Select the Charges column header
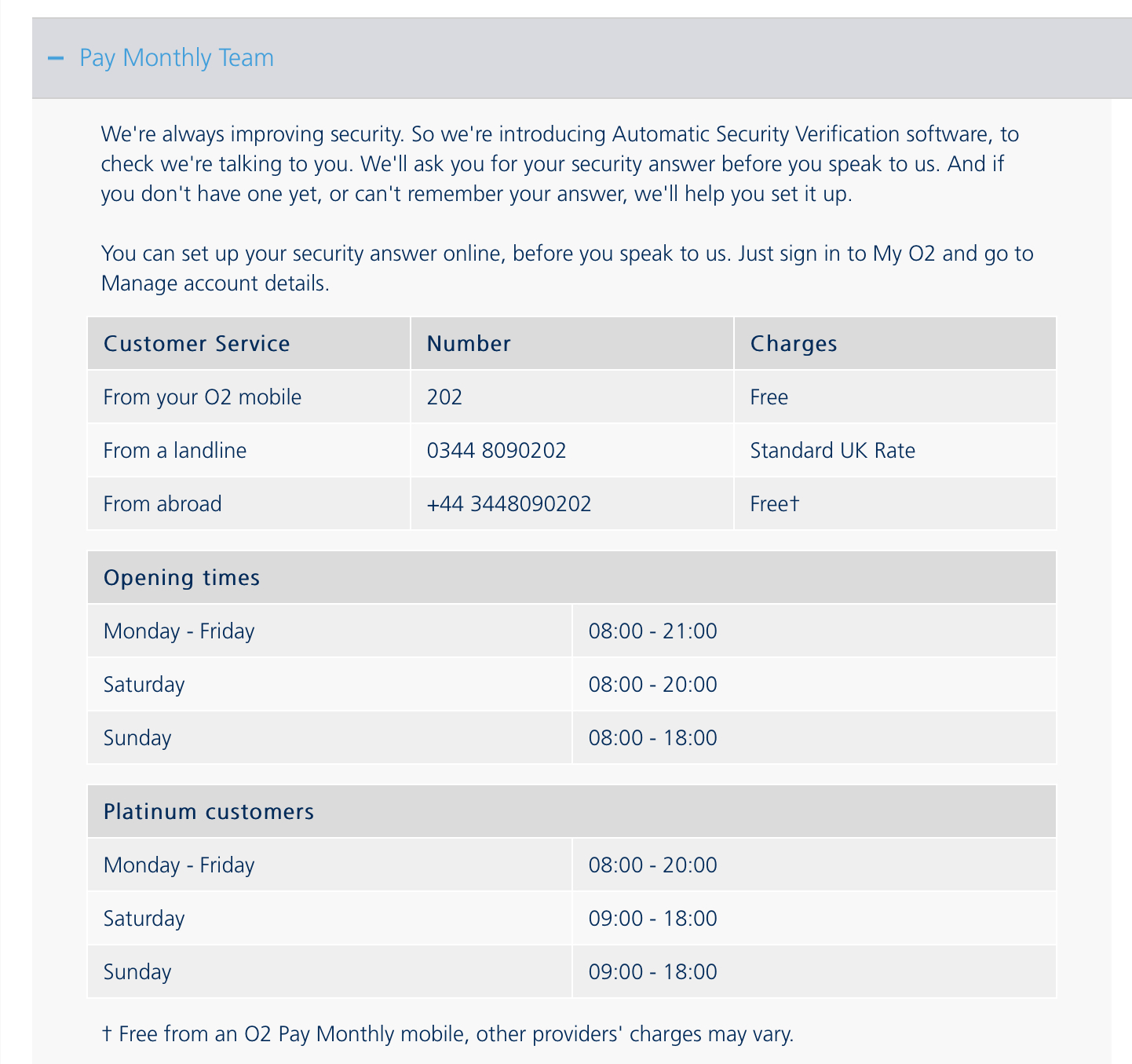This screenshot has height=1064, width=1132. 793,344
